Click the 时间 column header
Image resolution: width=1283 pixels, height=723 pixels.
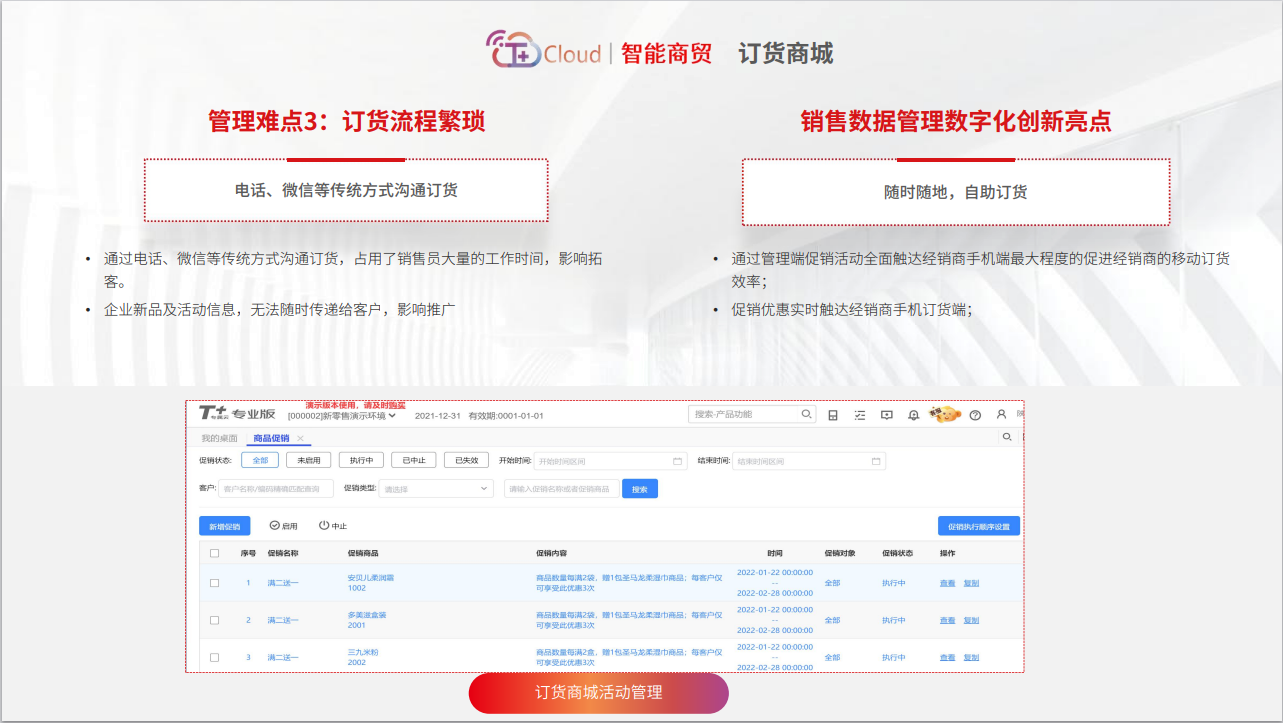click(x=775, y=553)
